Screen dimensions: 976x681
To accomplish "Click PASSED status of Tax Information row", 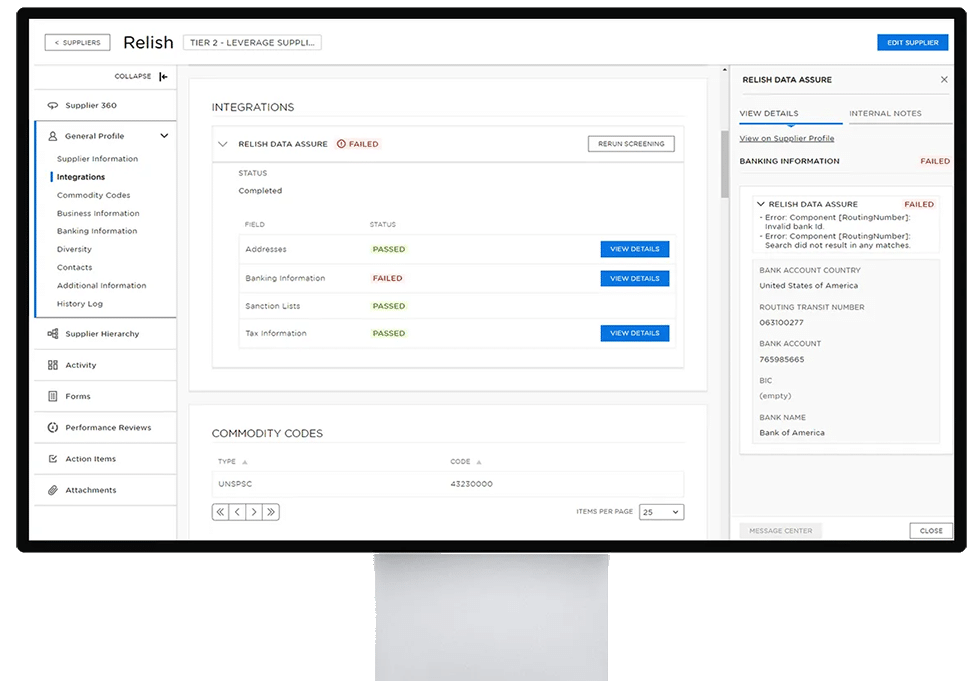I will pos(388,333).
